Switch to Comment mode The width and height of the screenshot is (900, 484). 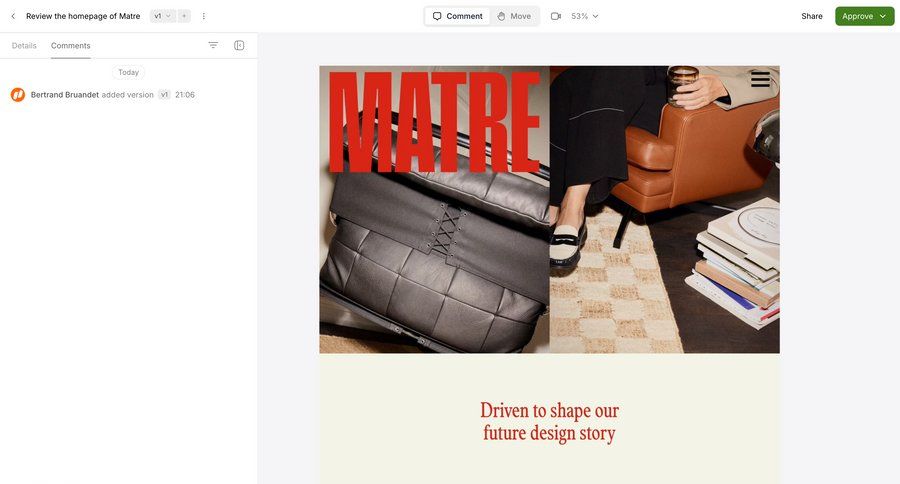(x=457, y=16)
